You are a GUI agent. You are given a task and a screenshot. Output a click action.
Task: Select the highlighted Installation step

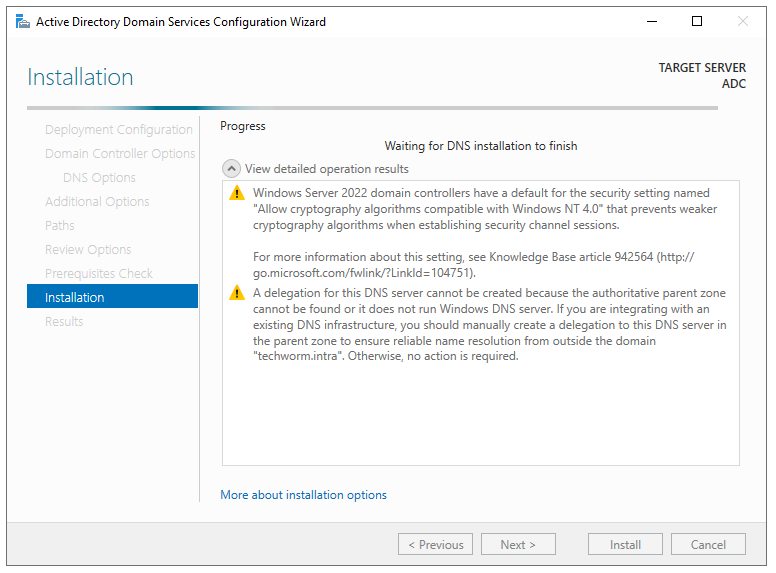click(x=112, y=297)
